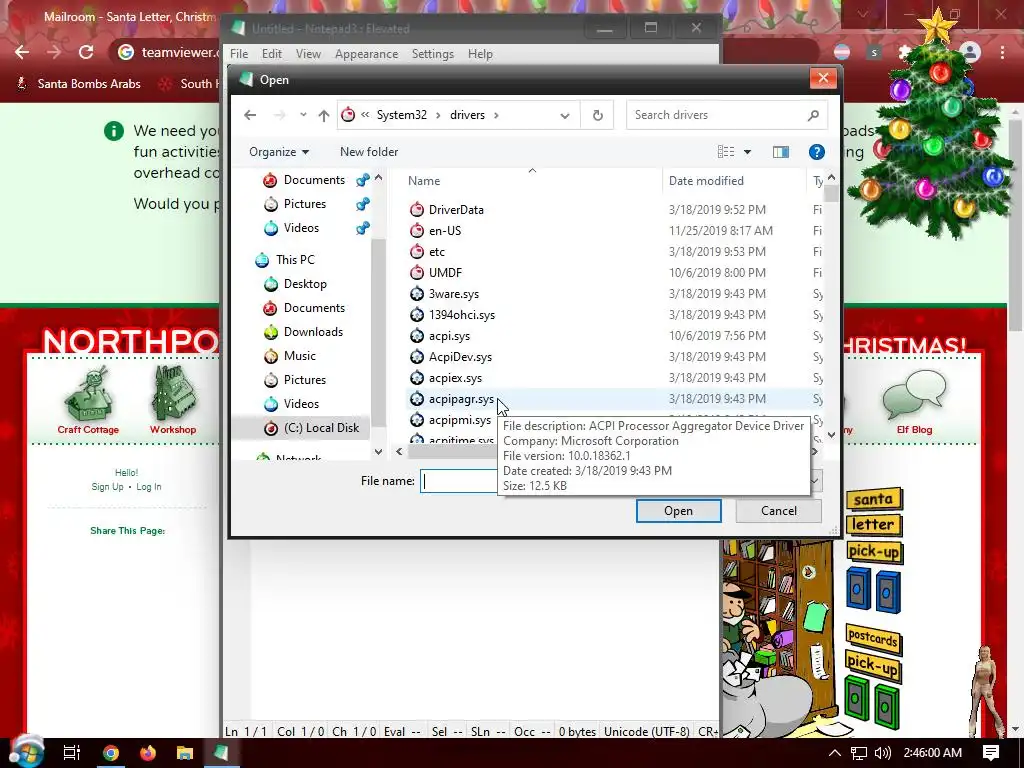Open Firefox from taskbar
The height and width of the screenshot is (768, 1024).
click(148, 753)
